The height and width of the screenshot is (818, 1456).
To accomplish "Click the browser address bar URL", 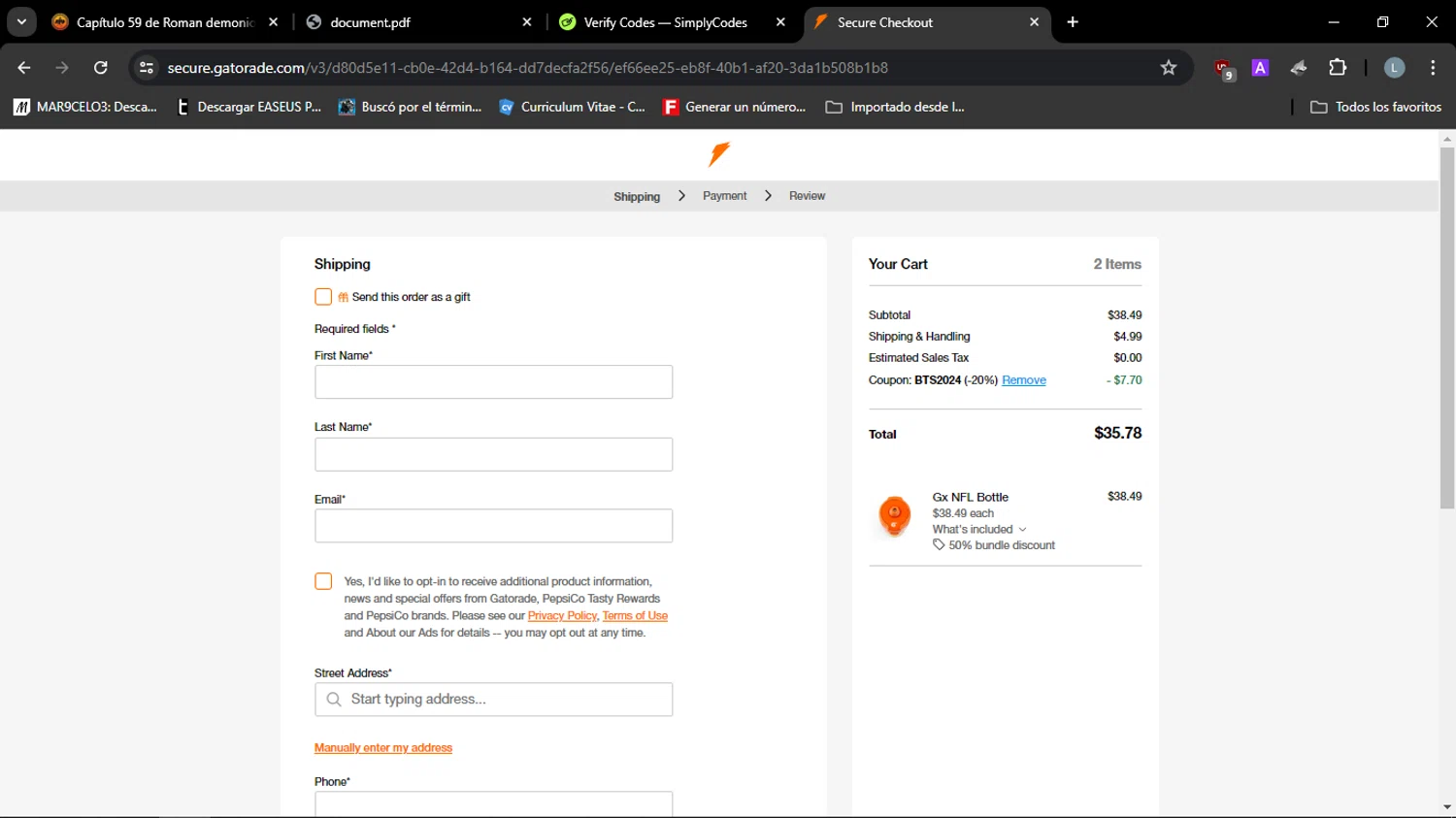I will [527, 68].
